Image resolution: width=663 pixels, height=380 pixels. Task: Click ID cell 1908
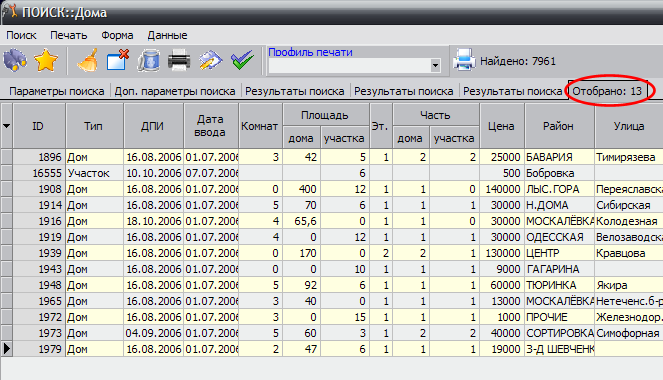click(x=39, y=189)
